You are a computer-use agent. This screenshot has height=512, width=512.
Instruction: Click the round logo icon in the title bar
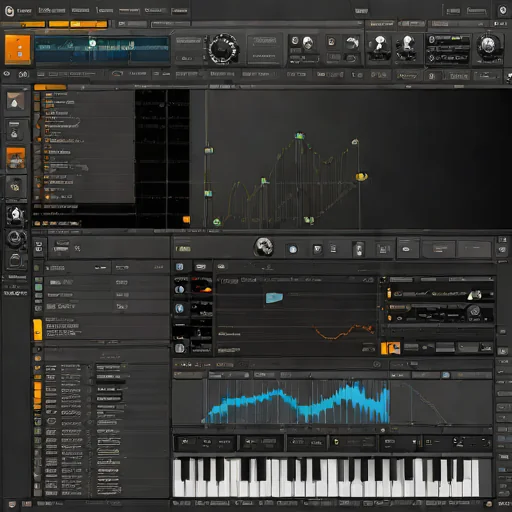click(x=9, y=11)
